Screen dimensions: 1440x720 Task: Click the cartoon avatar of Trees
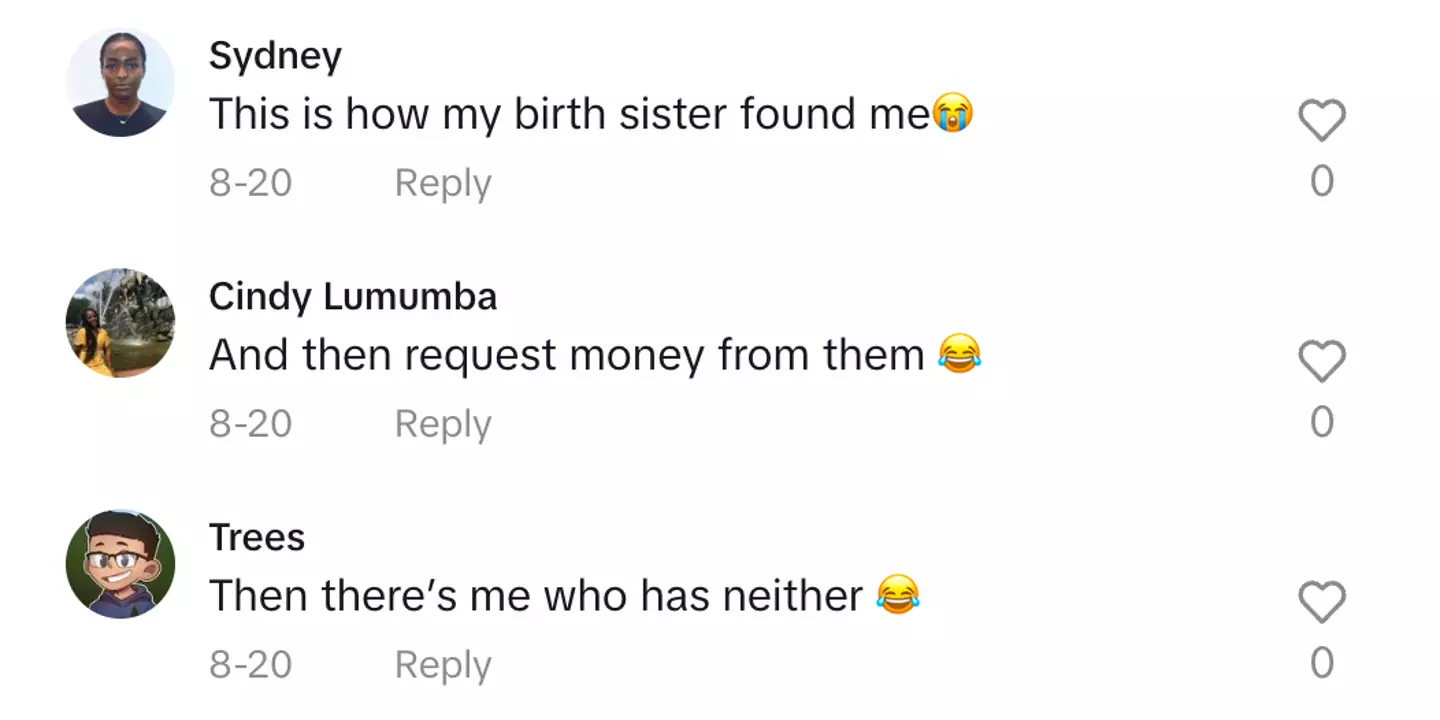click(120, 564)
